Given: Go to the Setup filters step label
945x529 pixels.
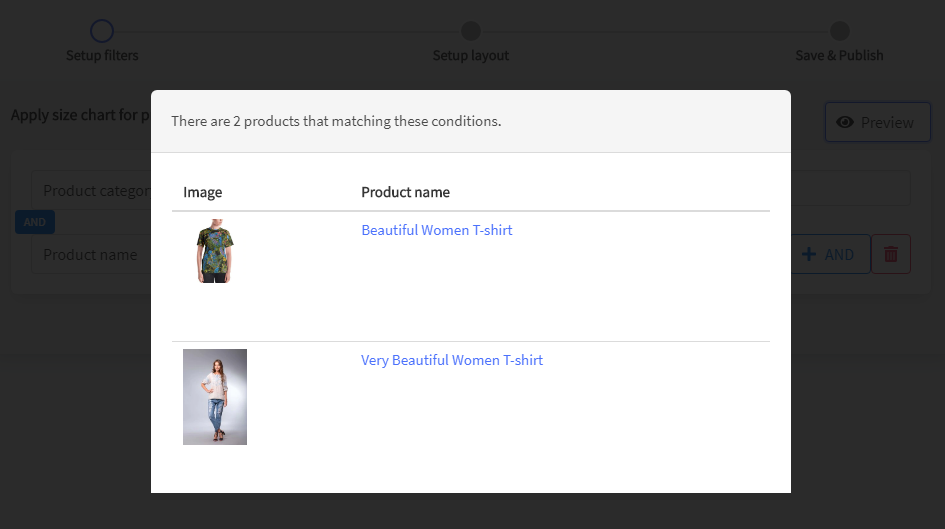Looking at the screenshot, I should (102, 55).
